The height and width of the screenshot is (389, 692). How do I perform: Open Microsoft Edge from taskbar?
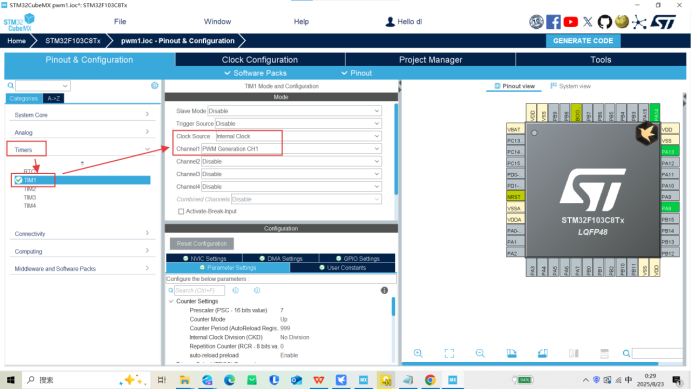pos(229,380)
